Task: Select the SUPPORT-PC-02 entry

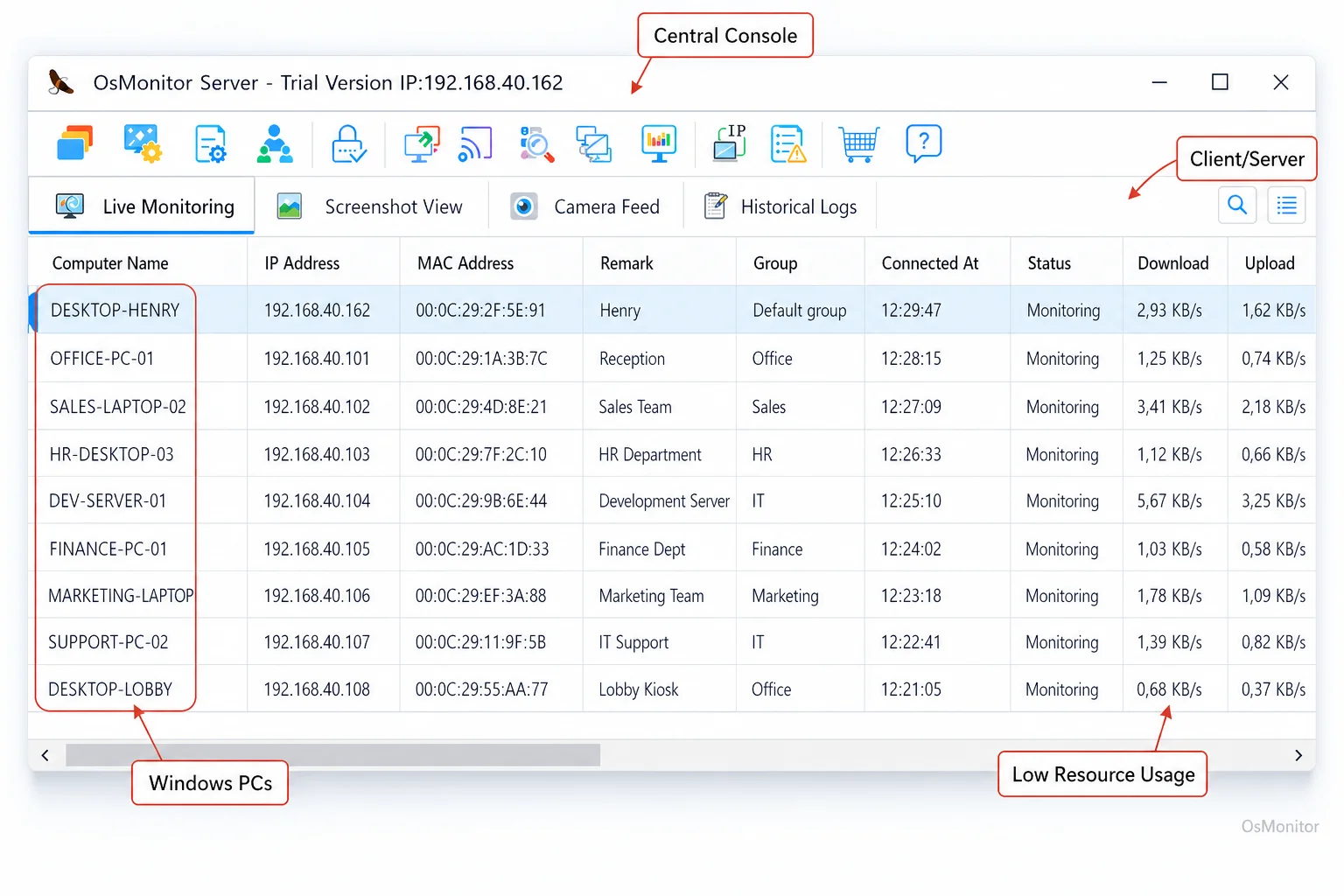Action: (108, 642)
